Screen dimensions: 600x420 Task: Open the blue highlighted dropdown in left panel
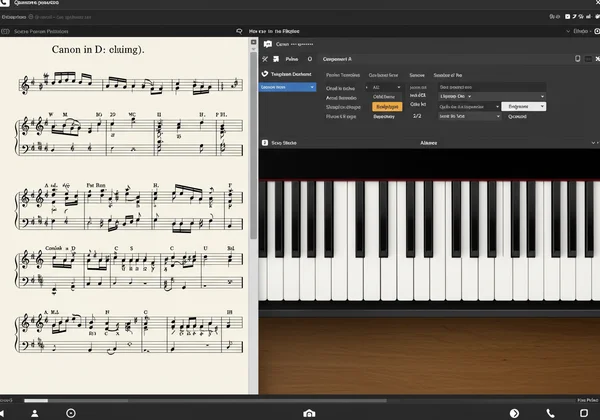point(285,88)
